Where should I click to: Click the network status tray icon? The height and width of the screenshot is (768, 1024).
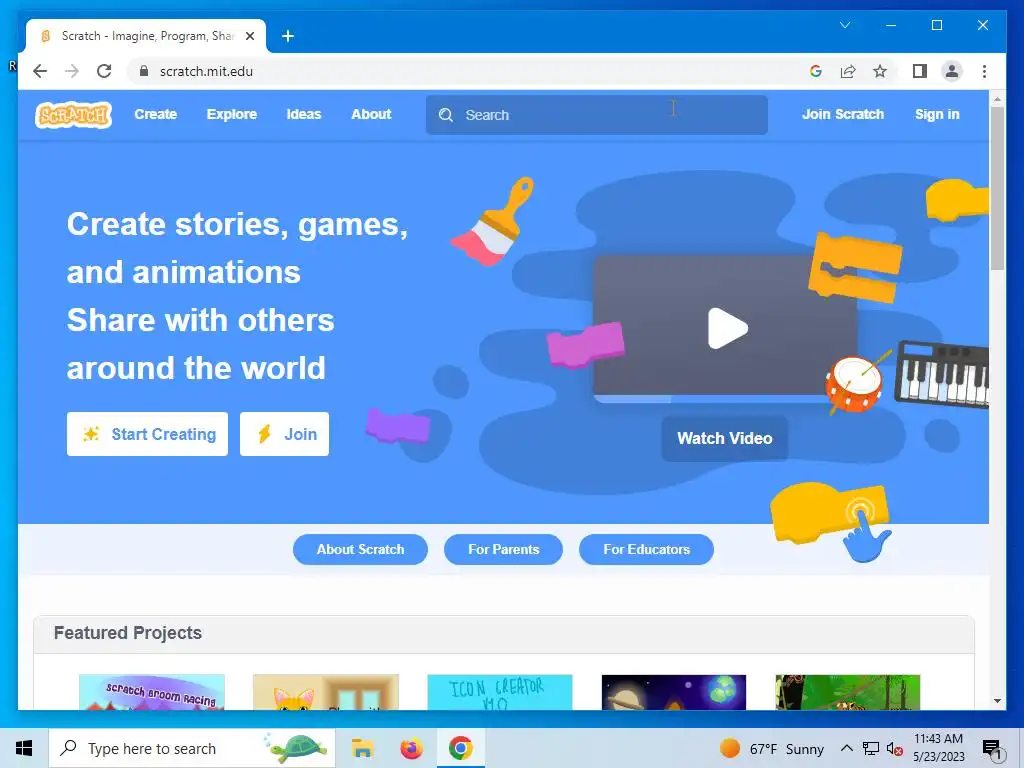tap(871, 748)
